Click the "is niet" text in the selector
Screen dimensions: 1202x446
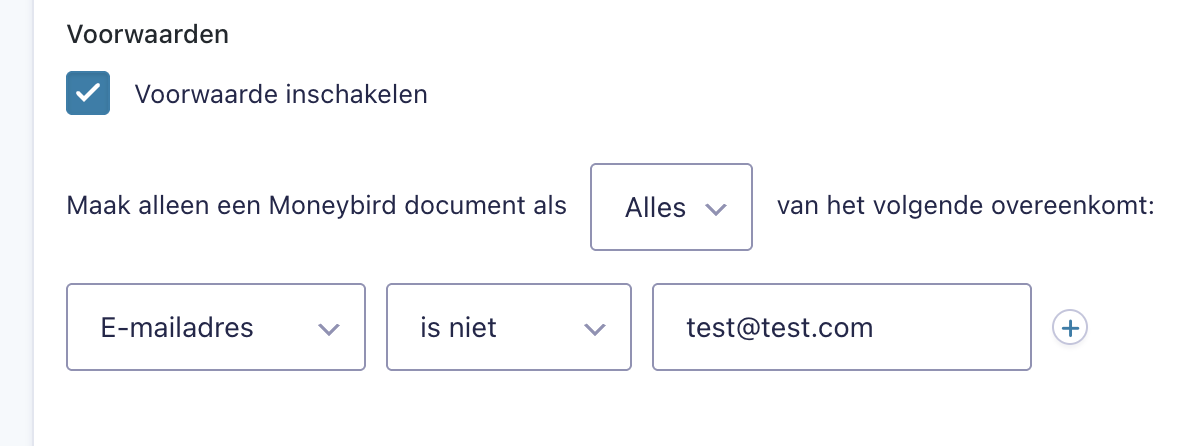click(458, 328)
